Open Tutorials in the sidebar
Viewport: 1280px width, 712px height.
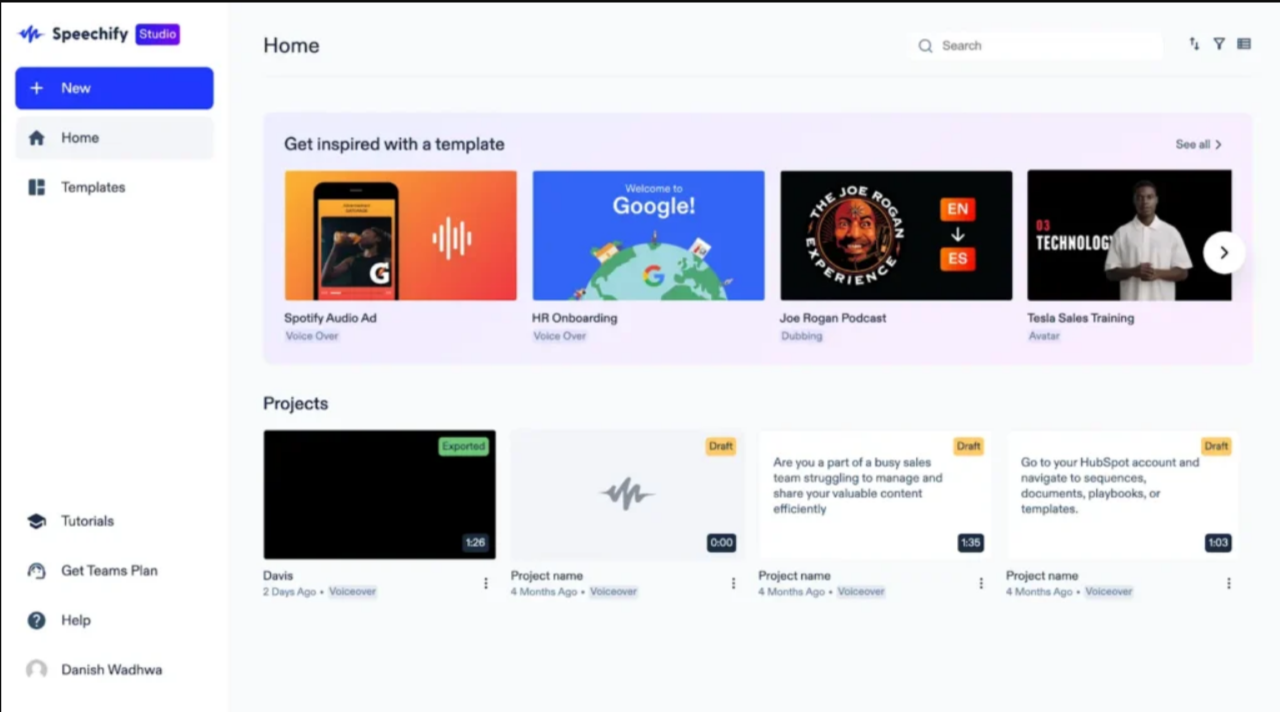pos(114,521)
